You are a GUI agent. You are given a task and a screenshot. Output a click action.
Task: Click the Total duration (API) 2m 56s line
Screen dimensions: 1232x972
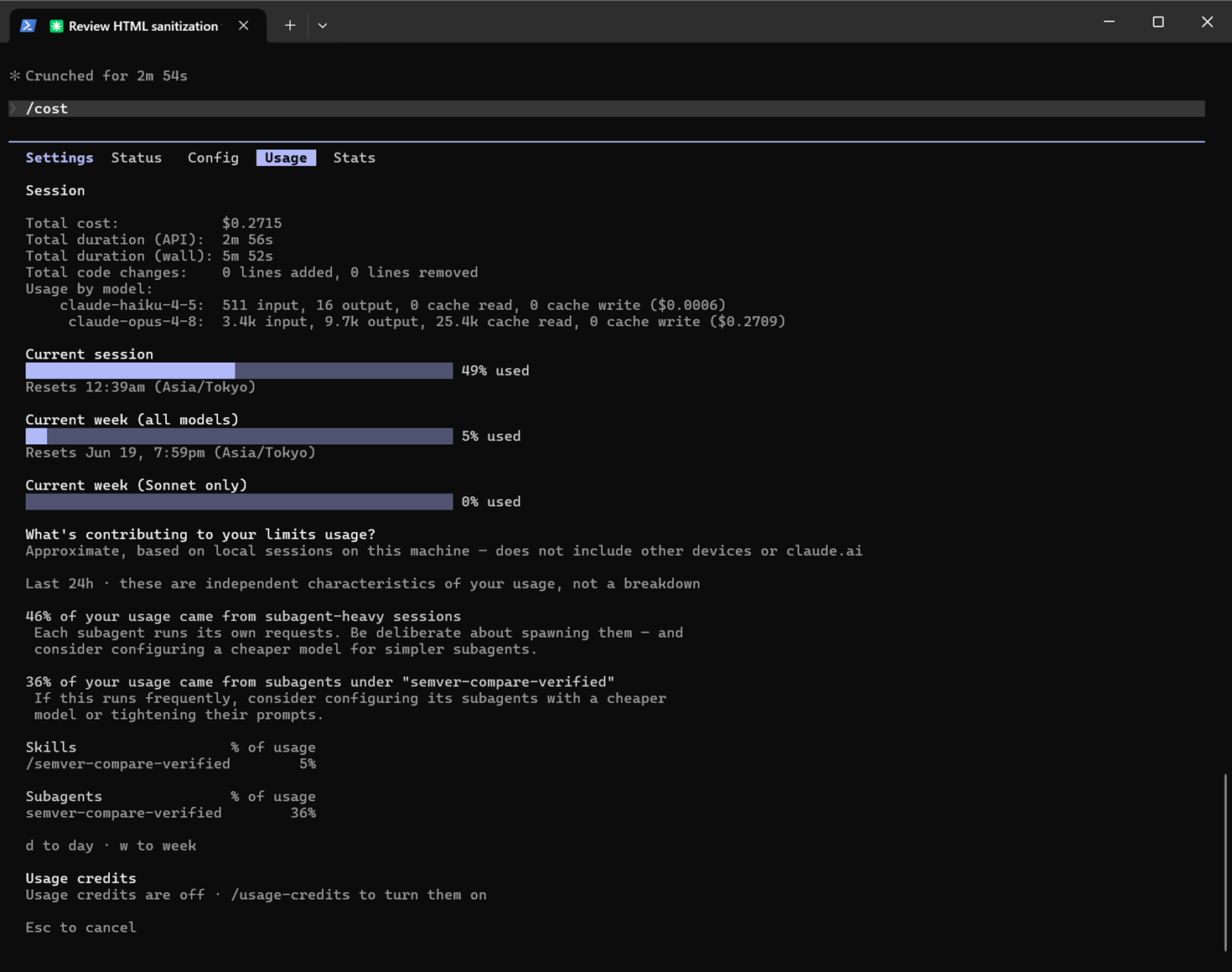[x=149, y=240]
